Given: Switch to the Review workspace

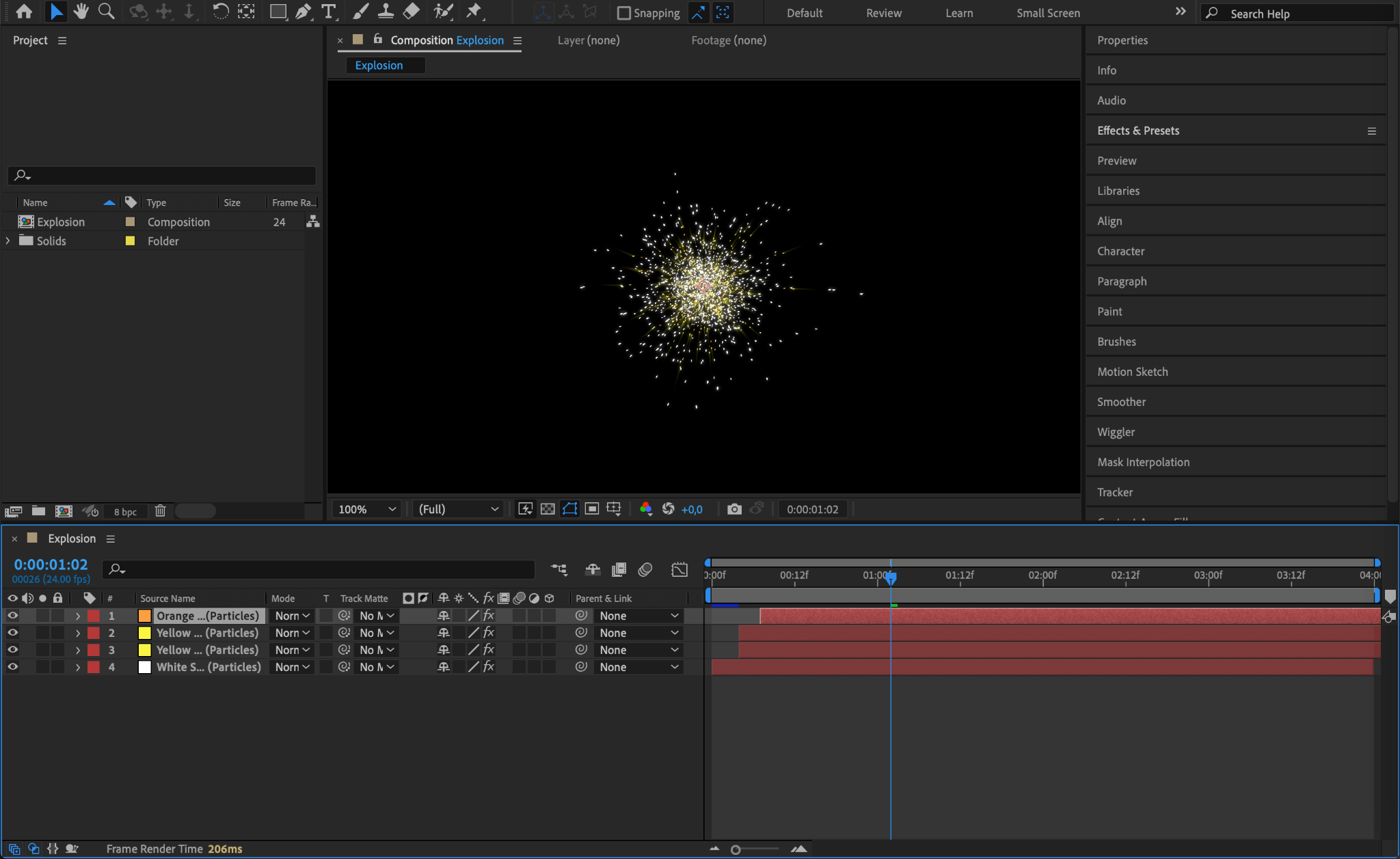Looking at the screenshot, I should tap(883, 13).
